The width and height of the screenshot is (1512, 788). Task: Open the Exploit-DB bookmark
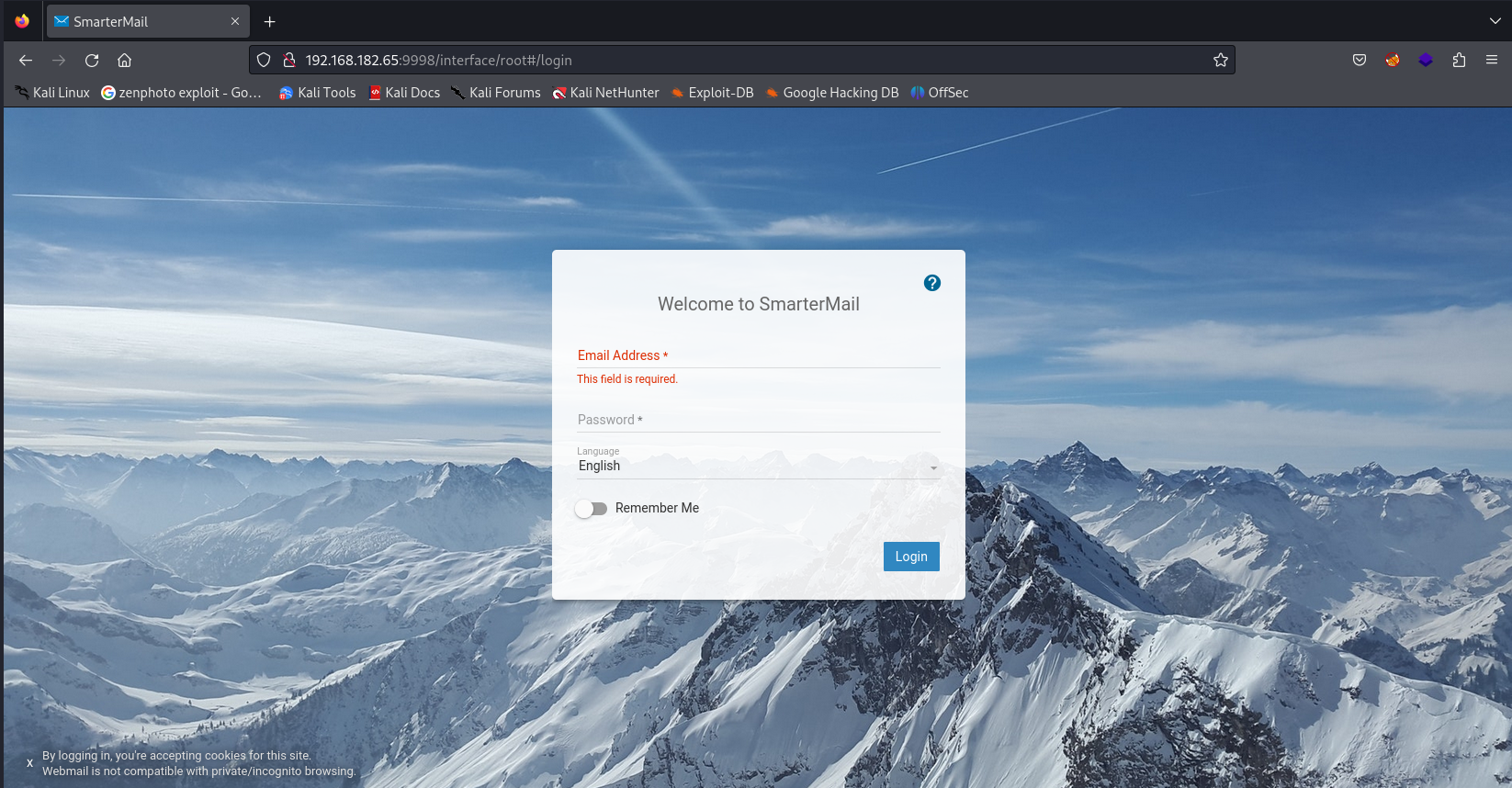click(712, 93)
